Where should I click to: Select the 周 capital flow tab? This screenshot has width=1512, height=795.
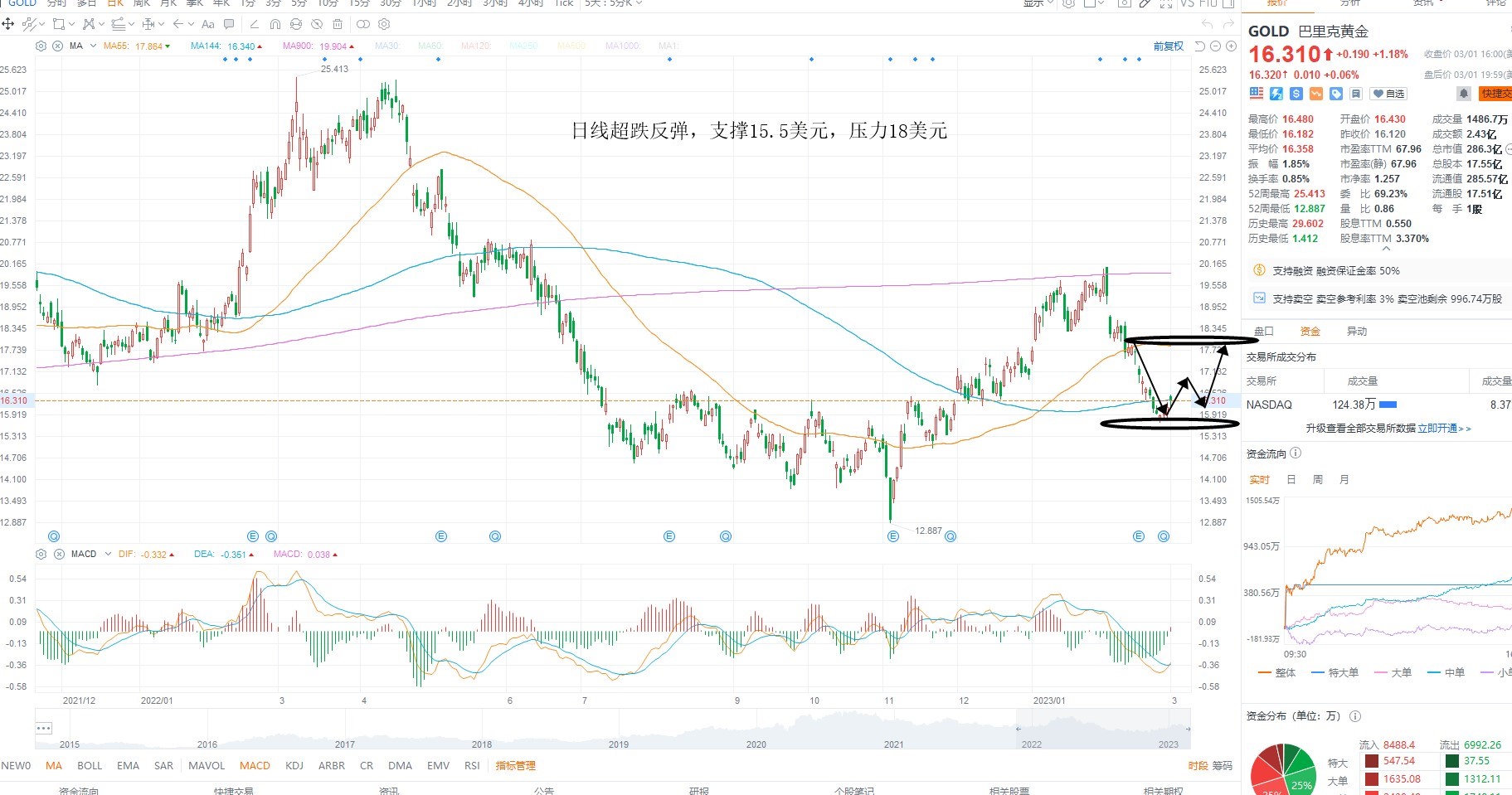(1317, 479)
